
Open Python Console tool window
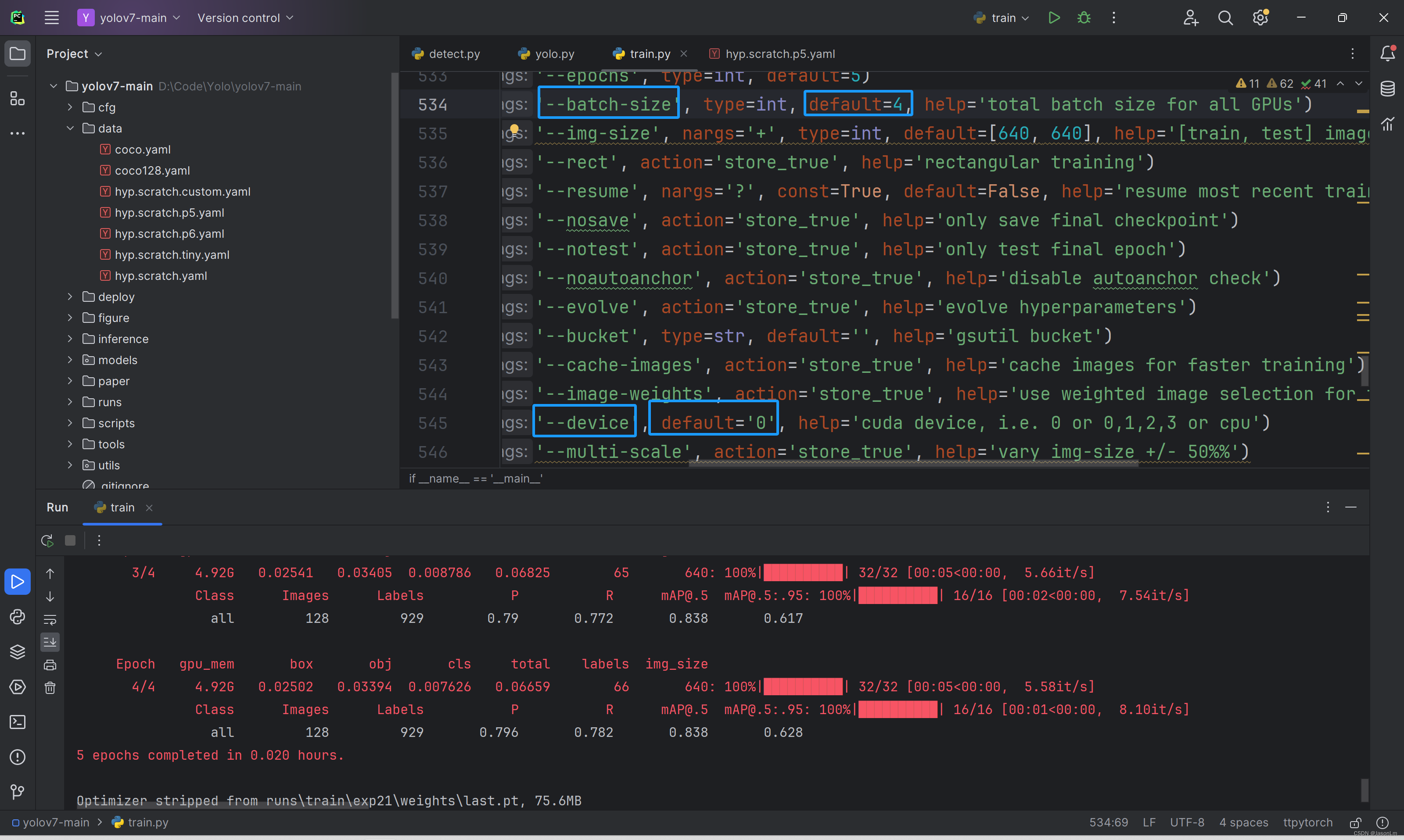coord(18,616)
